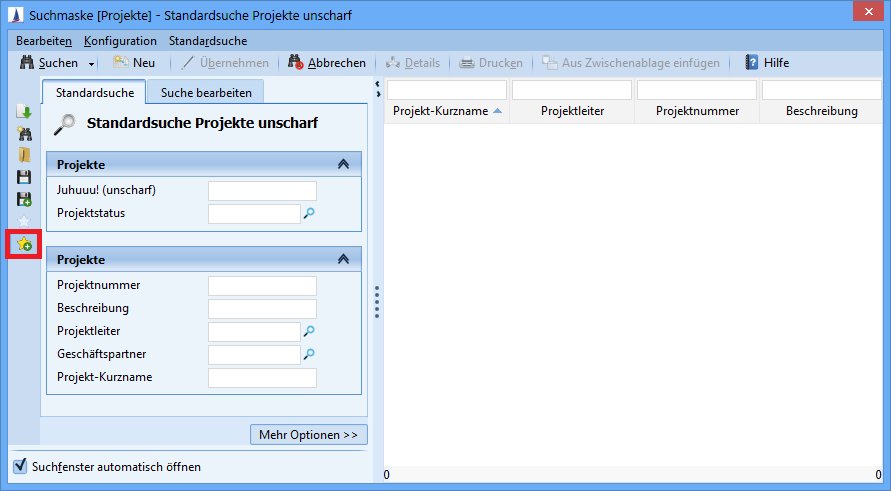Toggle 'Suchfenster automatisch öffnen' checkbox
891x491 pixels.
tap(20, 466)
